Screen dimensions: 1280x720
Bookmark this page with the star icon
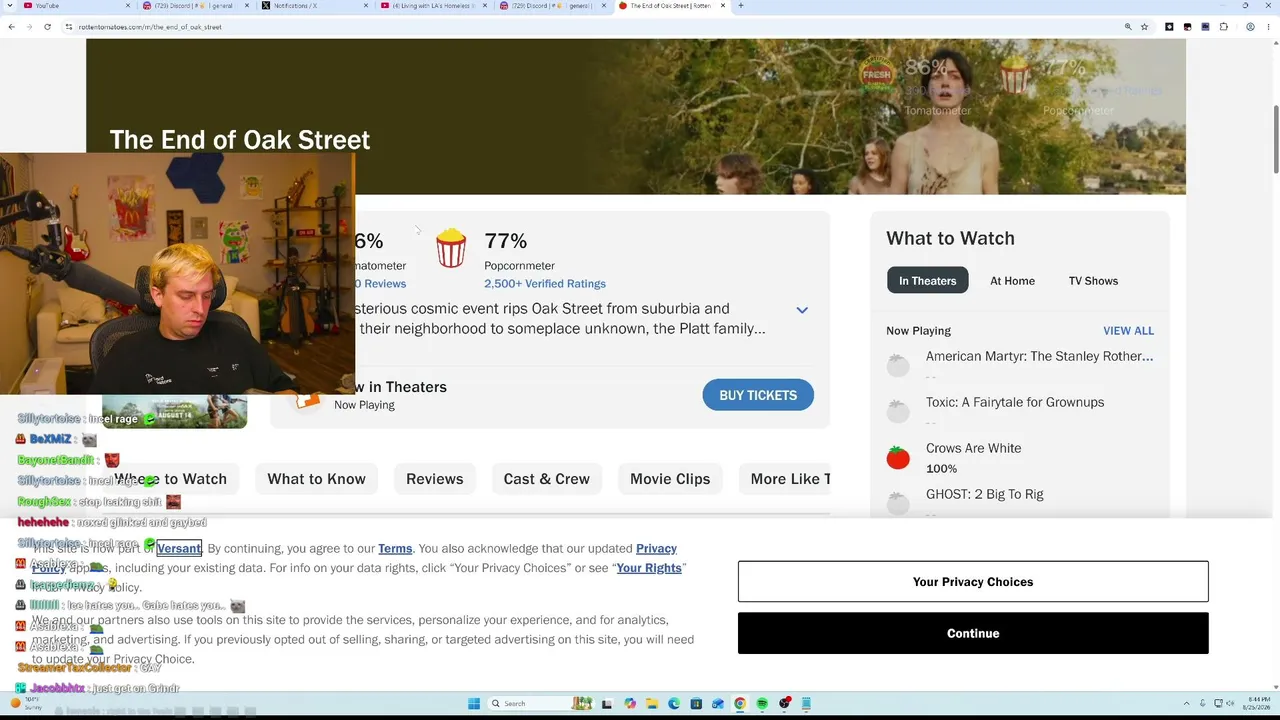click(x=1144, y=27)
